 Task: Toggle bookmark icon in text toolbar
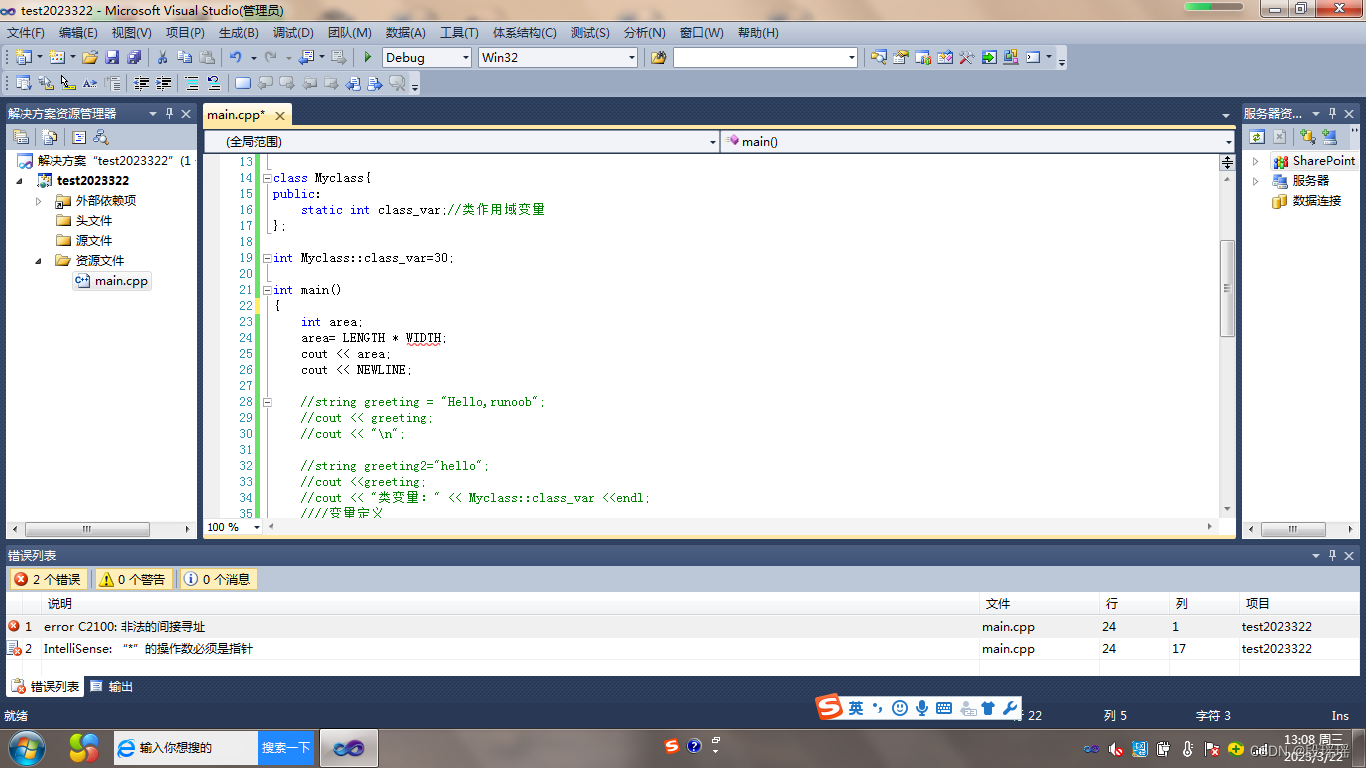tap(243, 83)
